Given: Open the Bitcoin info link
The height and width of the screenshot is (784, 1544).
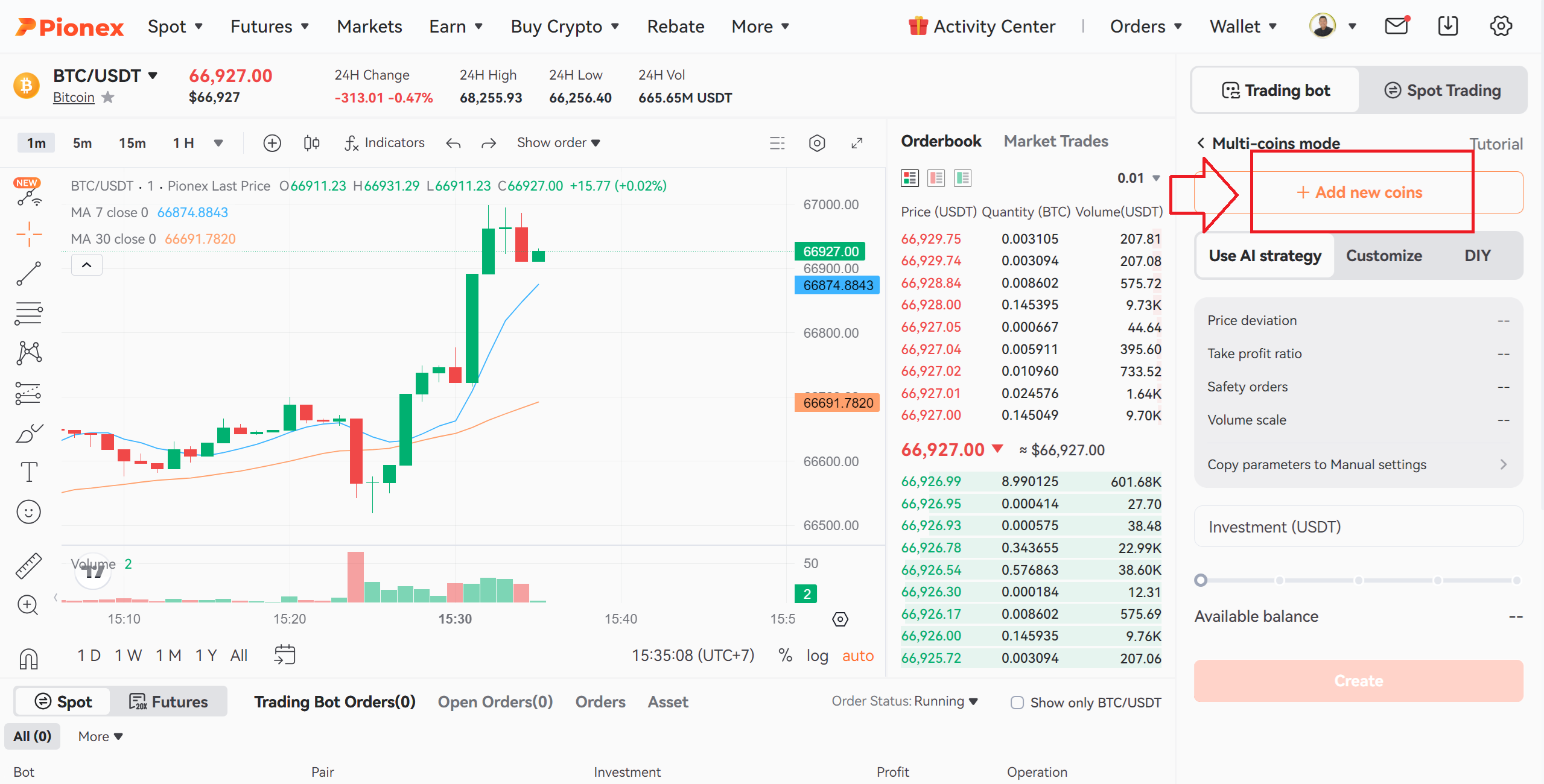Looking at the screenshot, I should pos(74,97).
